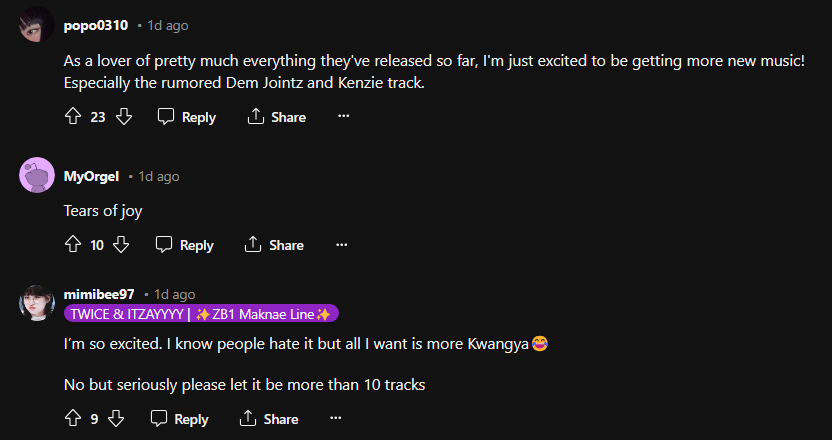Upvote mimibee97's comment
Screen dimensions: 832x440
(x=73, y=419)
